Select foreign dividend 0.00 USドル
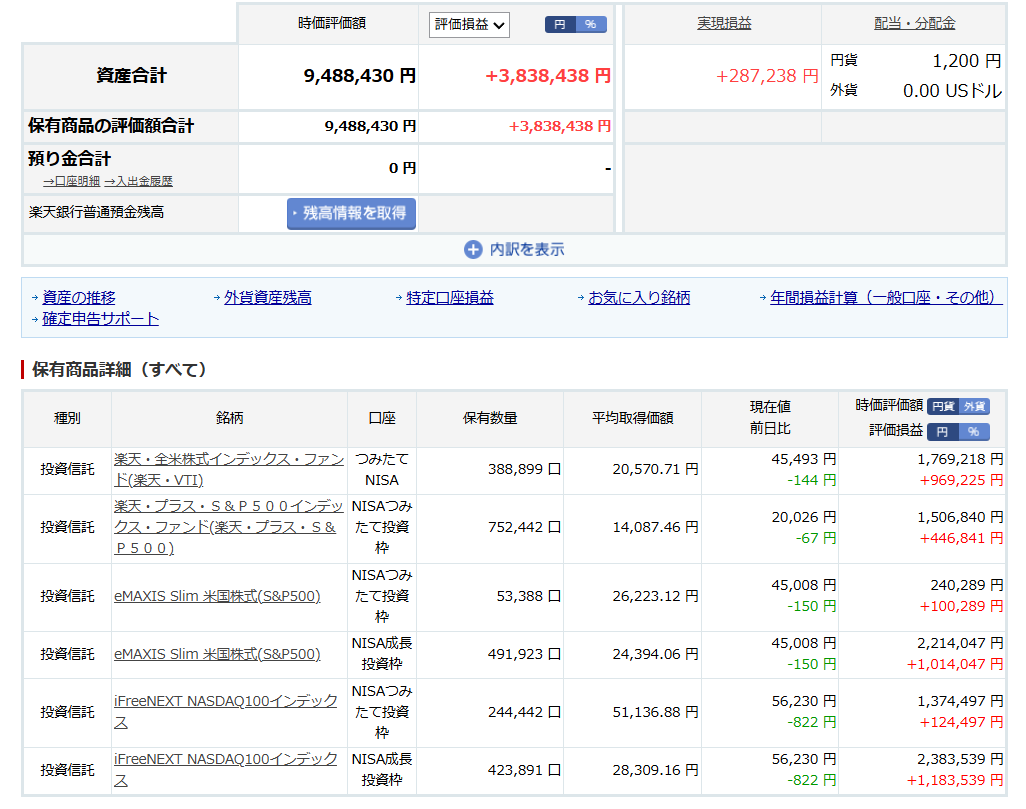This screenshot has width=1026, height=809. 952,91
